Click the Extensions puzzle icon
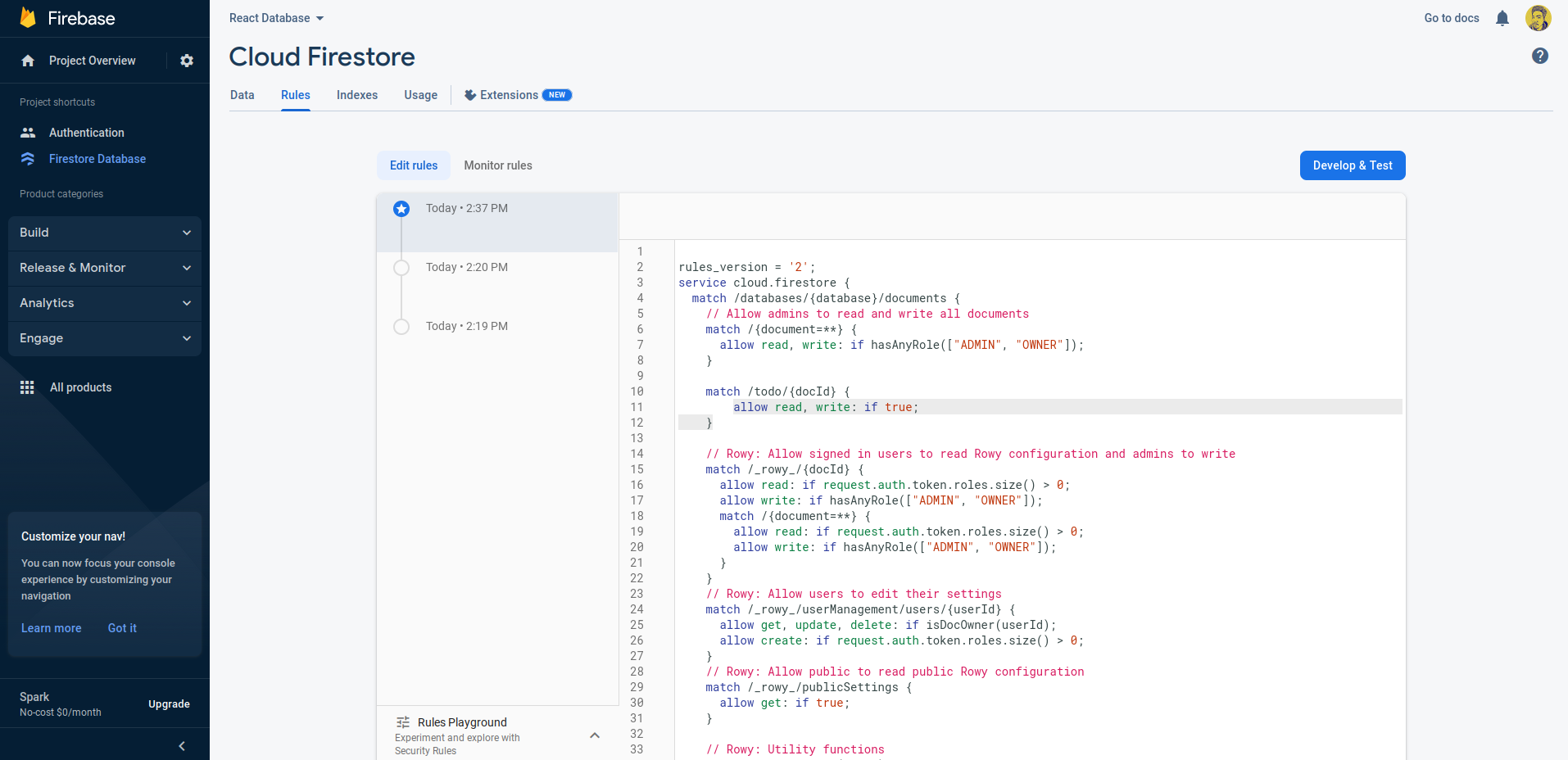The height and width of the screenshot is (760, 1568). pyautogui.click(x=470, y=95)
